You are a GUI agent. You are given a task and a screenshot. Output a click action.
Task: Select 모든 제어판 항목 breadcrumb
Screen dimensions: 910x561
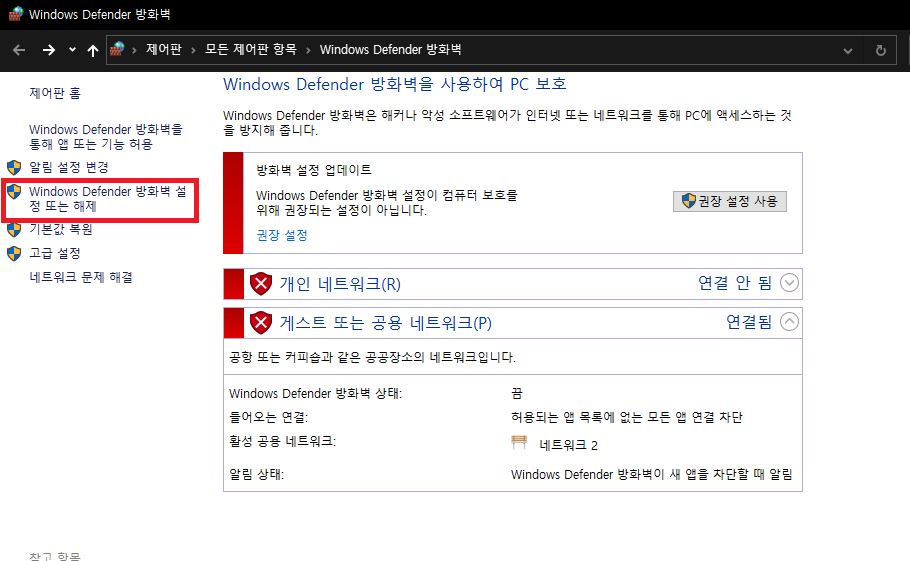point(251,49)
